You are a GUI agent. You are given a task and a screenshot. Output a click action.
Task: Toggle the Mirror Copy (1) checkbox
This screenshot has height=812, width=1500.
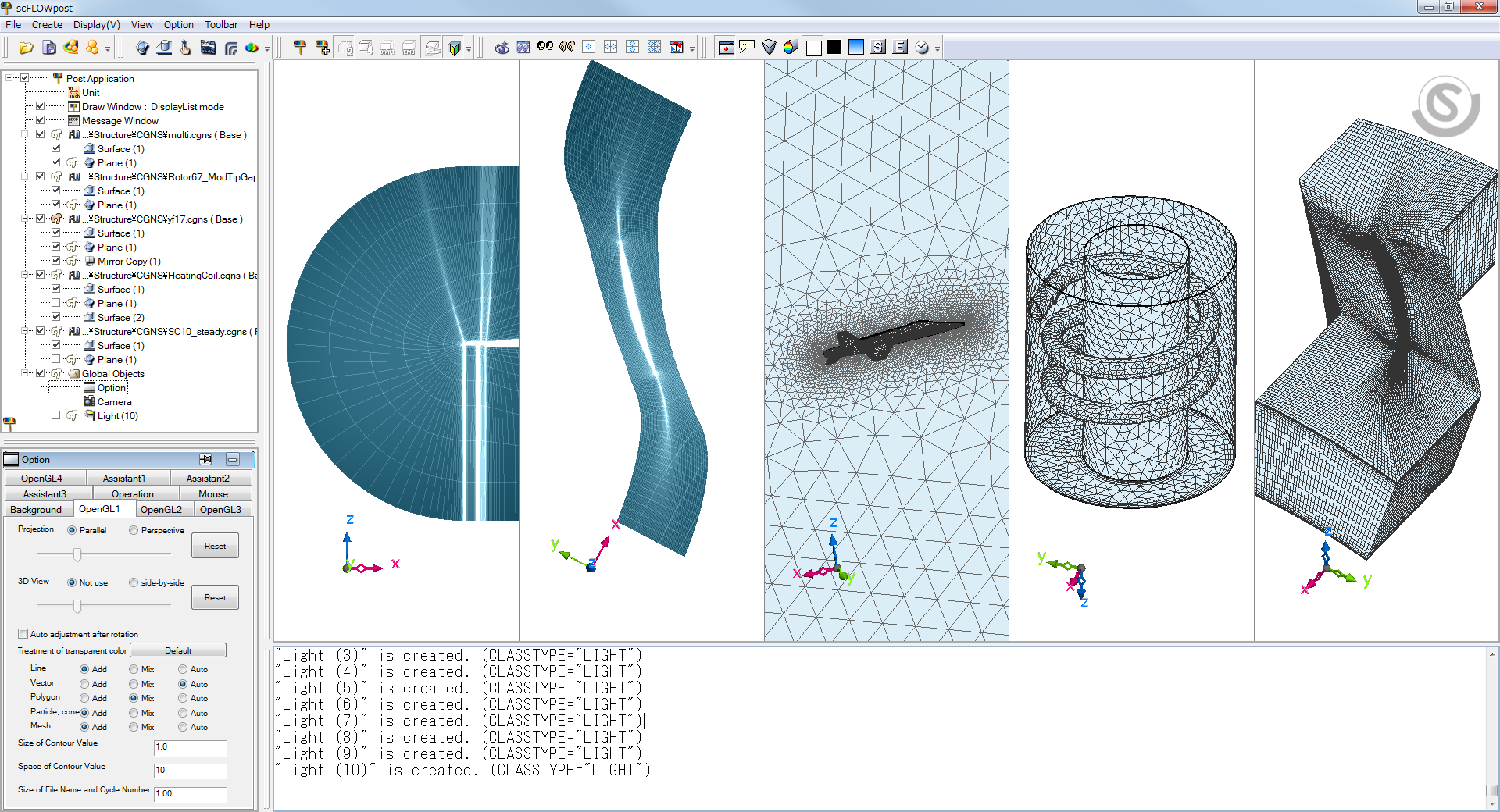coord(56,261)
